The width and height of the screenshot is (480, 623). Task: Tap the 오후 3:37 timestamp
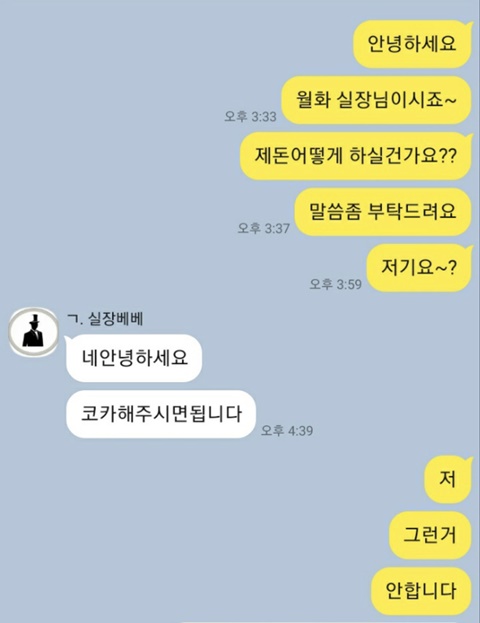tap(264, 228)
